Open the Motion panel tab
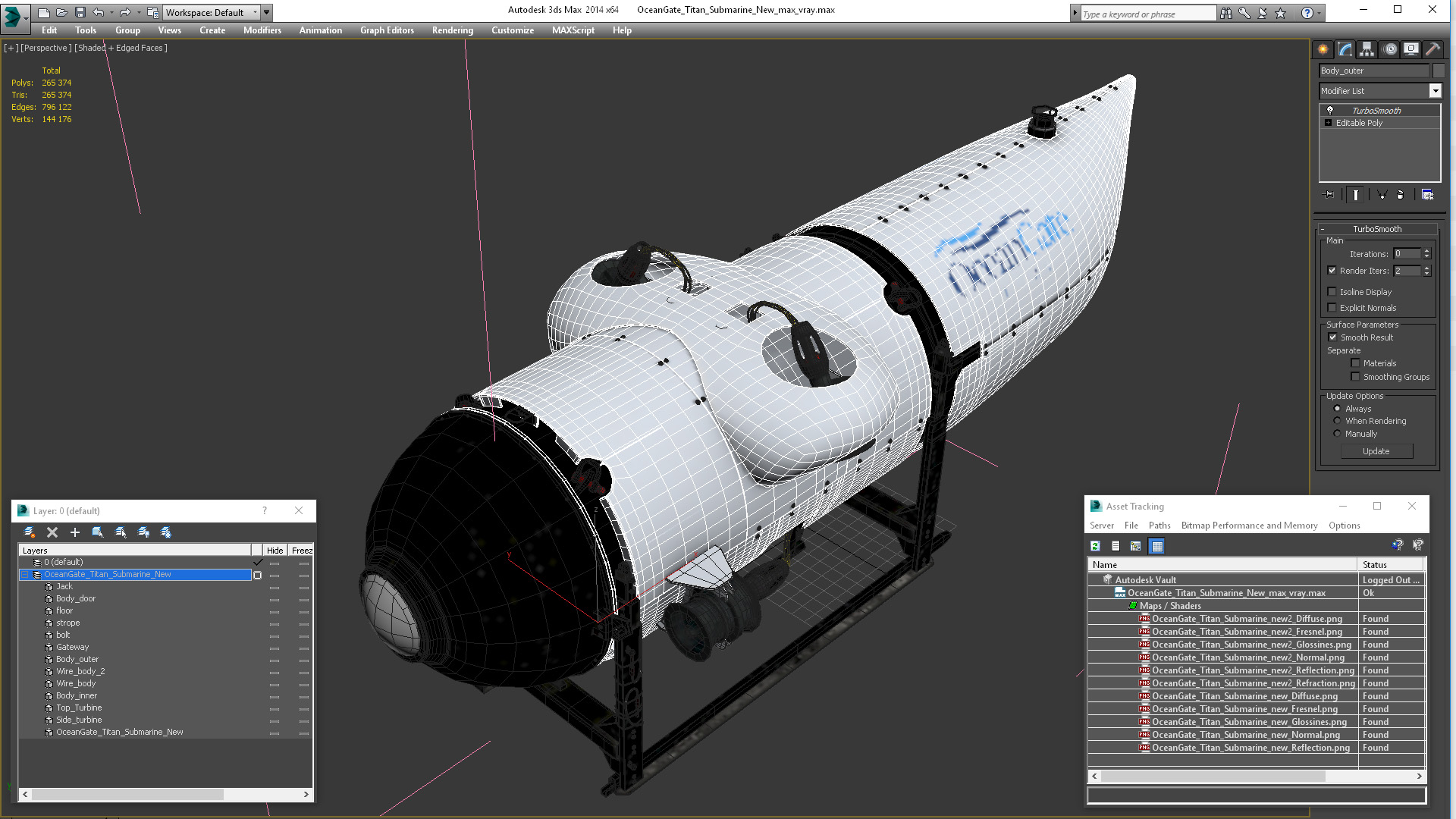The image size is (1456, 819). pyautogui.click(x=1390, y=49)
